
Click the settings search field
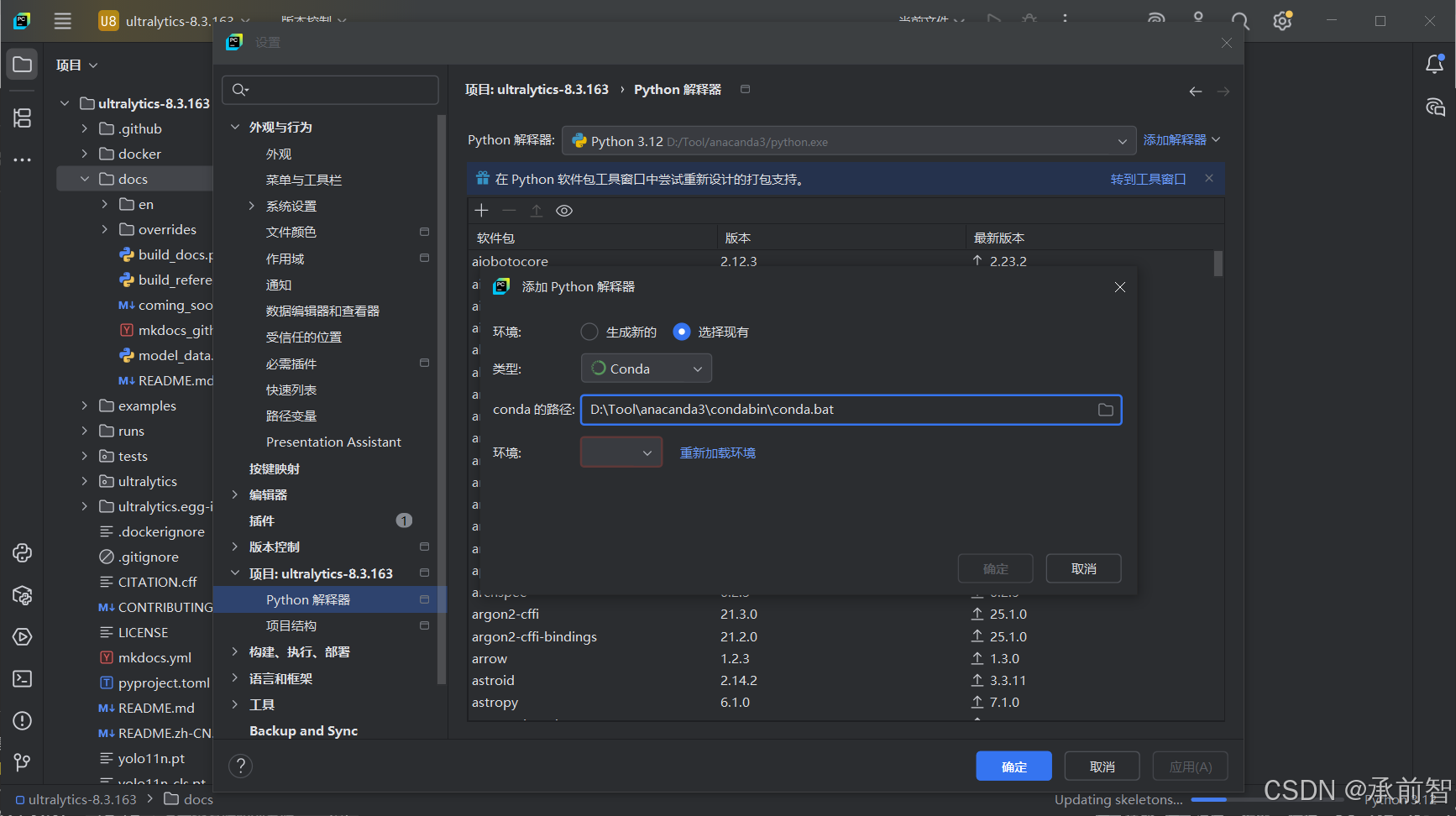point(330,90)
